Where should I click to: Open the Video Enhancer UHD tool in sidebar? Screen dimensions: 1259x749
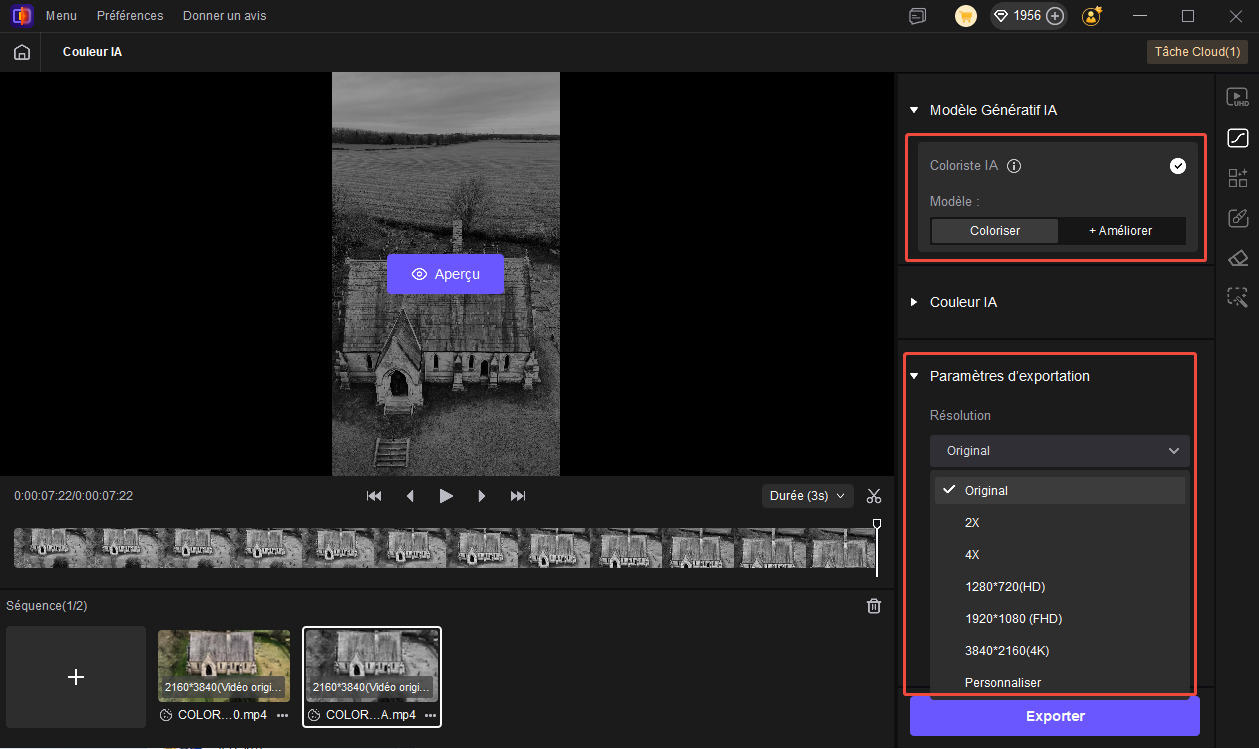click(1238, 97)
